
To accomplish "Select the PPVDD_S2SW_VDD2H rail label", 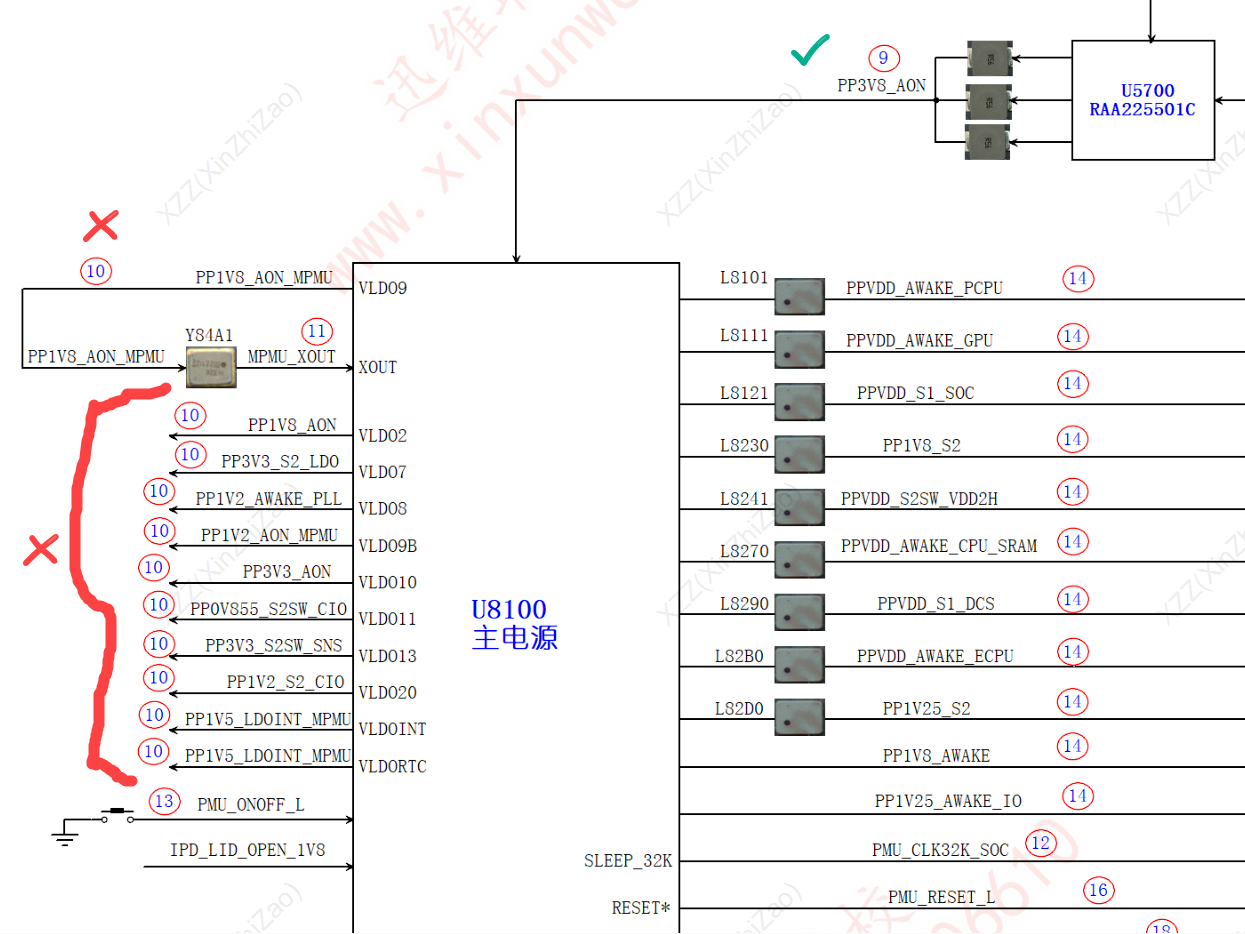I will pos(919,499).
